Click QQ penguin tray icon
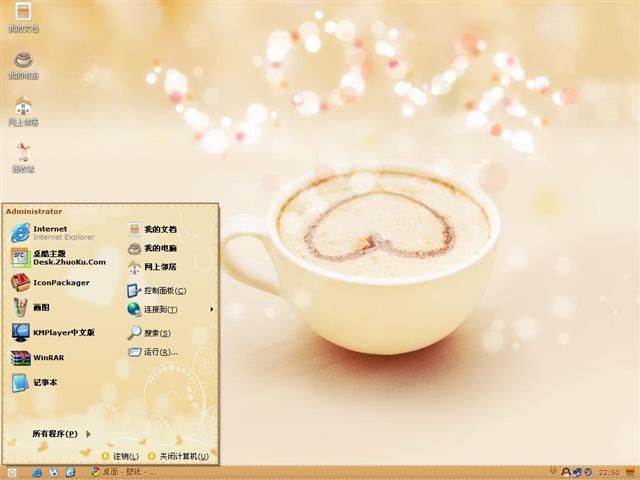The height and width of the screenshot is (480, 640). tap(565, 472)
